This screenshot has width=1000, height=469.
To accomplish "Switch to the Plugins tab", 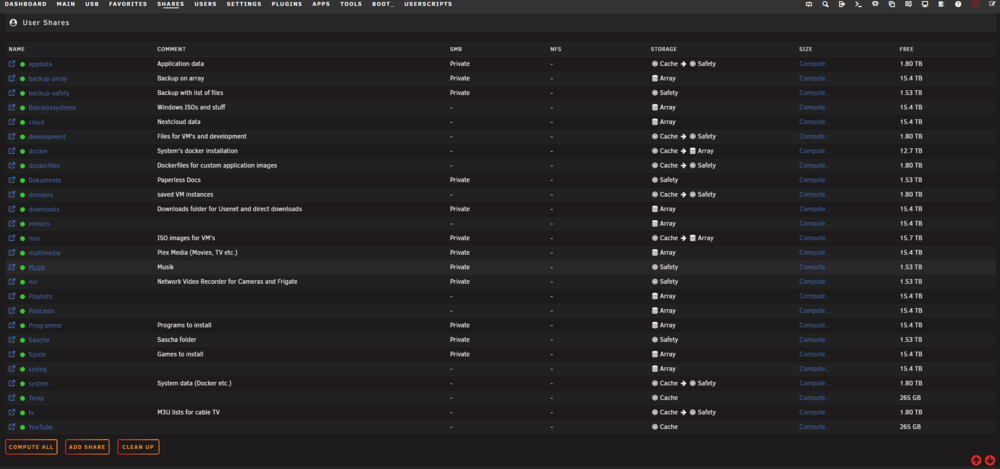I will (x=287, y=4).
